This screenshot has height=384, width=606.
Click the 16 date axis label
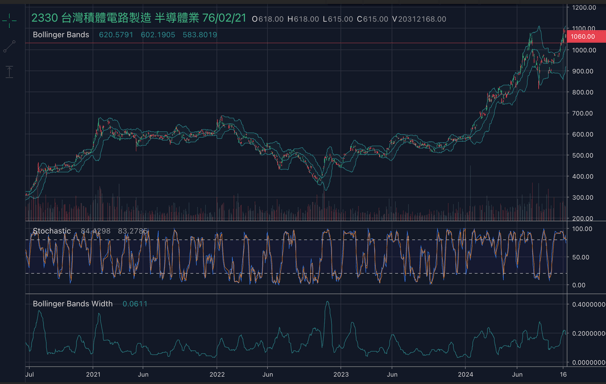563,374
